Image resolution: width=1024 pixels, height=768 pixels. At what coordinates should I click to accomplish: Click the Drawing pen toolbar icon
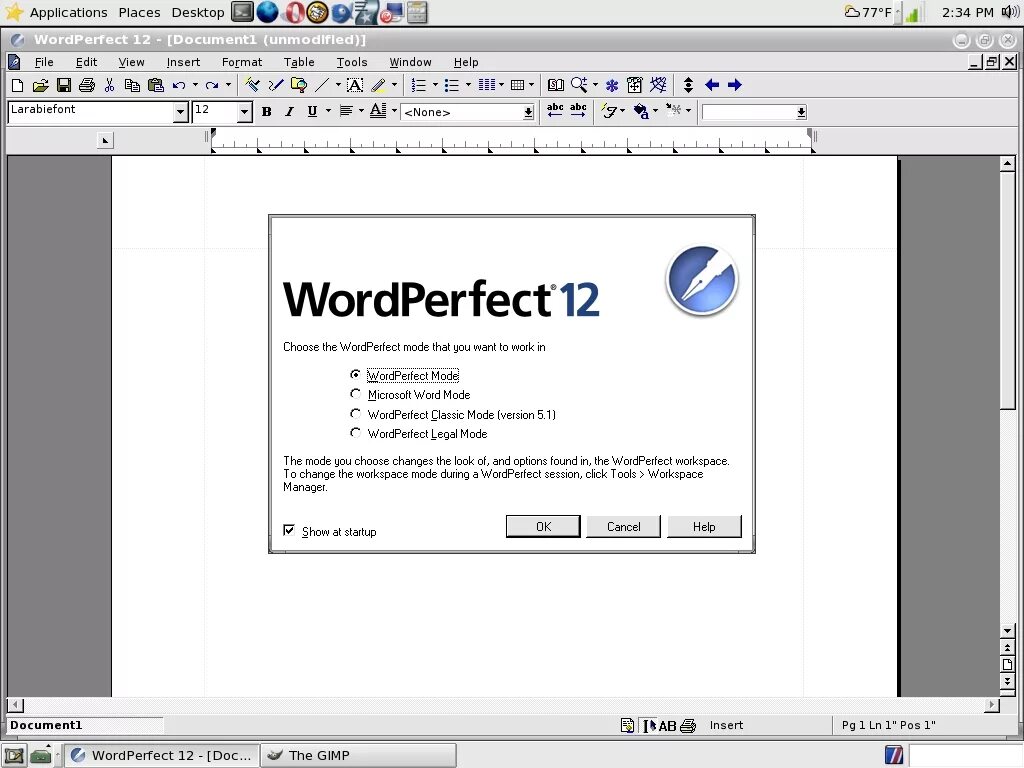(x=276, y=85)
